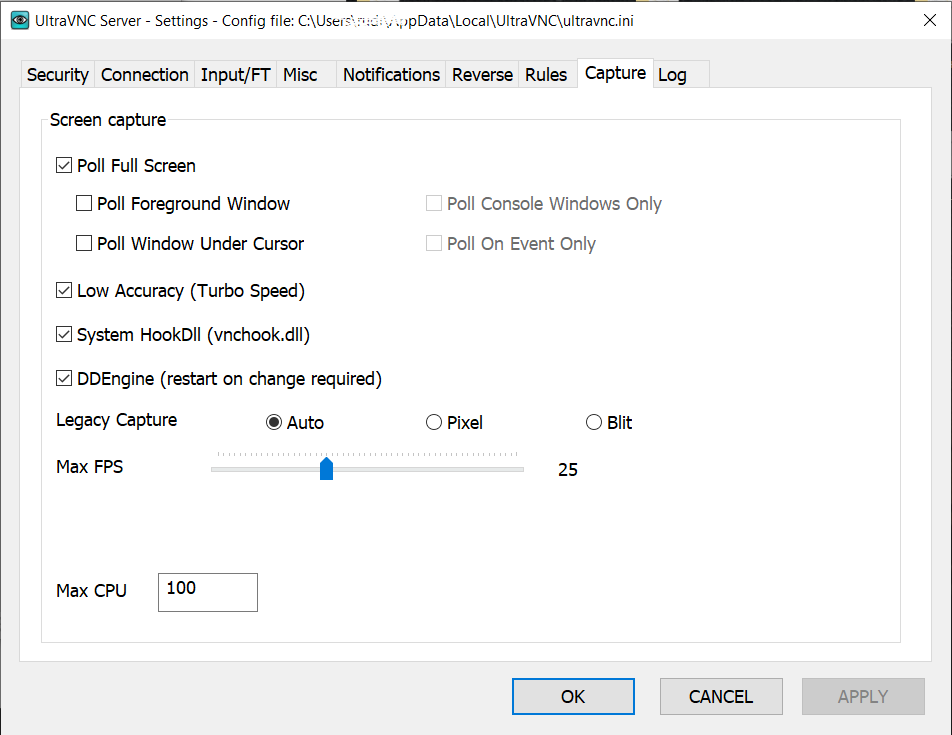This screenshot has height=735, width=952.
Task: Click the Max CPU label
Action: click(x=92, y=591)
